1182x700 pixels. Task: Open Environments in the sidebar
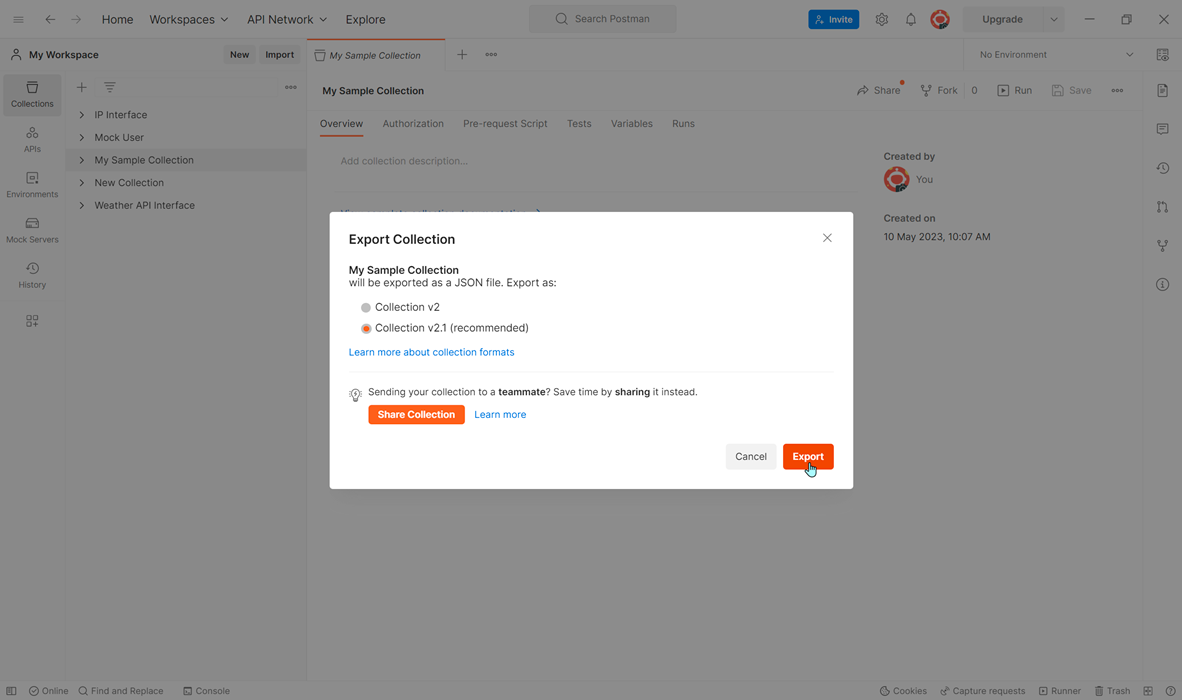[32, 185]
